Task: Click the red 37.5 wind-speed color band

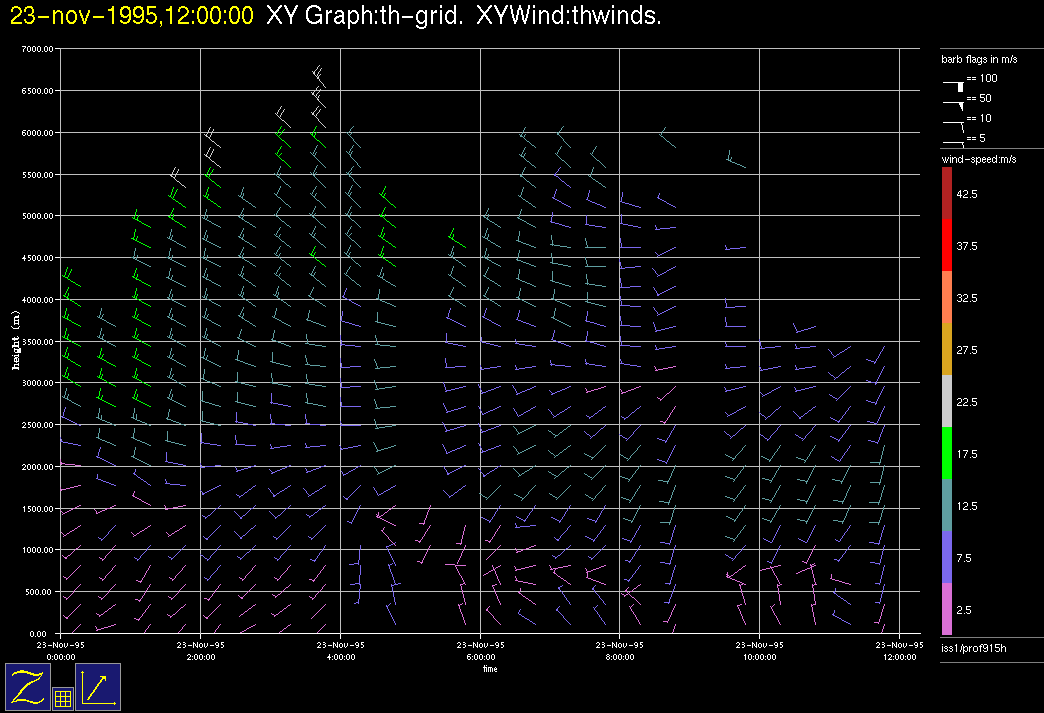Action: click(x=947, y=245)
